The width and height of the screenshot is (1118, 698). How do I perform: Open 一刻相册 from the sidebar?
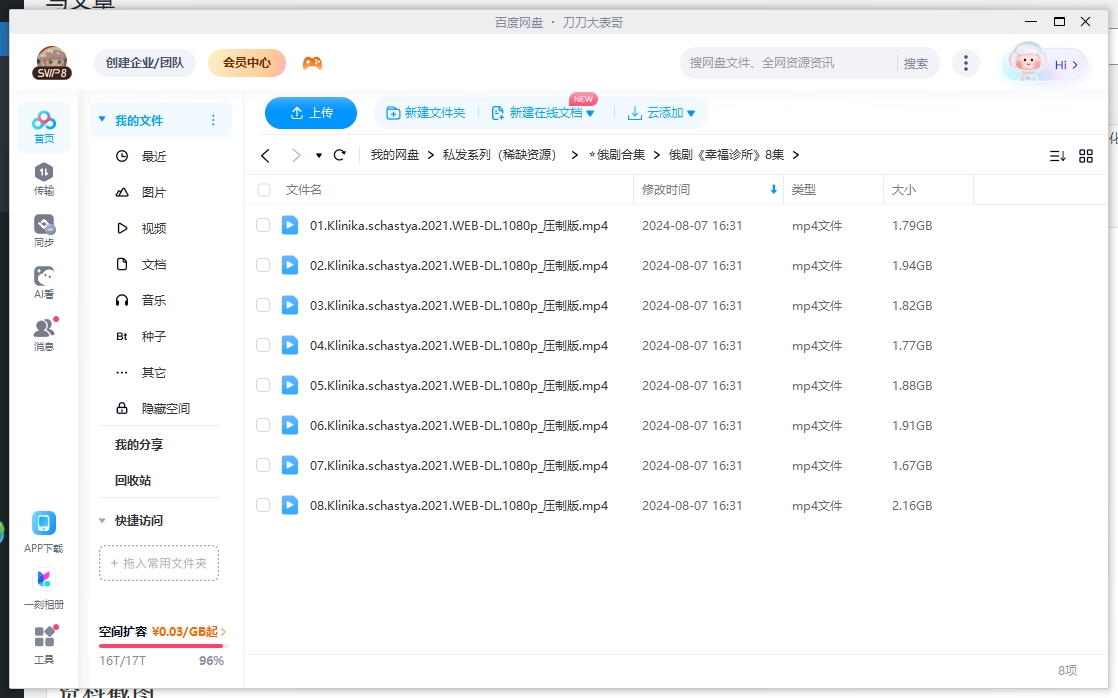(x=43, y=585)
